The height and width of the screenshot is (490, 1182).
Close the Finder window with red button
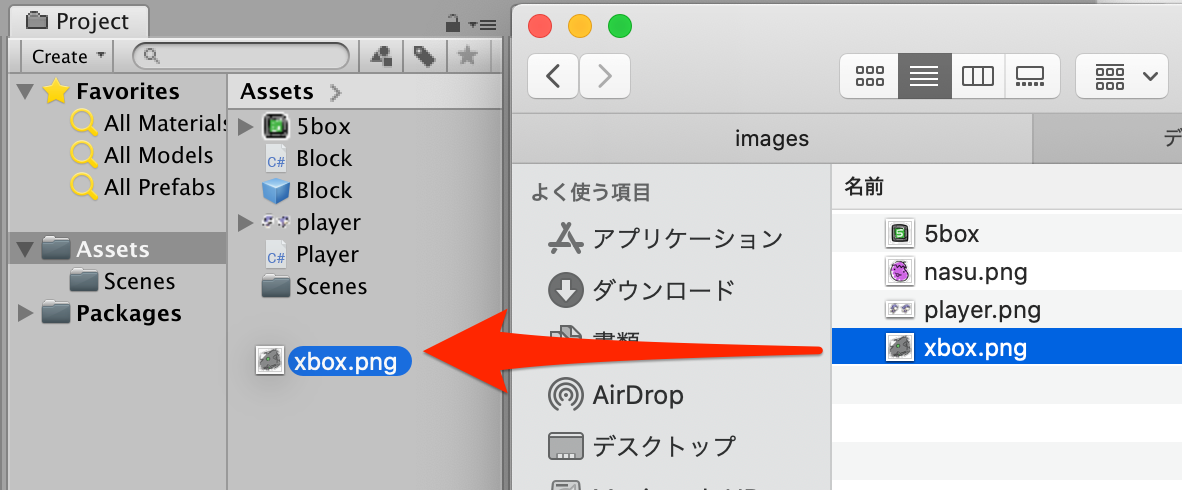pos(540,26)
